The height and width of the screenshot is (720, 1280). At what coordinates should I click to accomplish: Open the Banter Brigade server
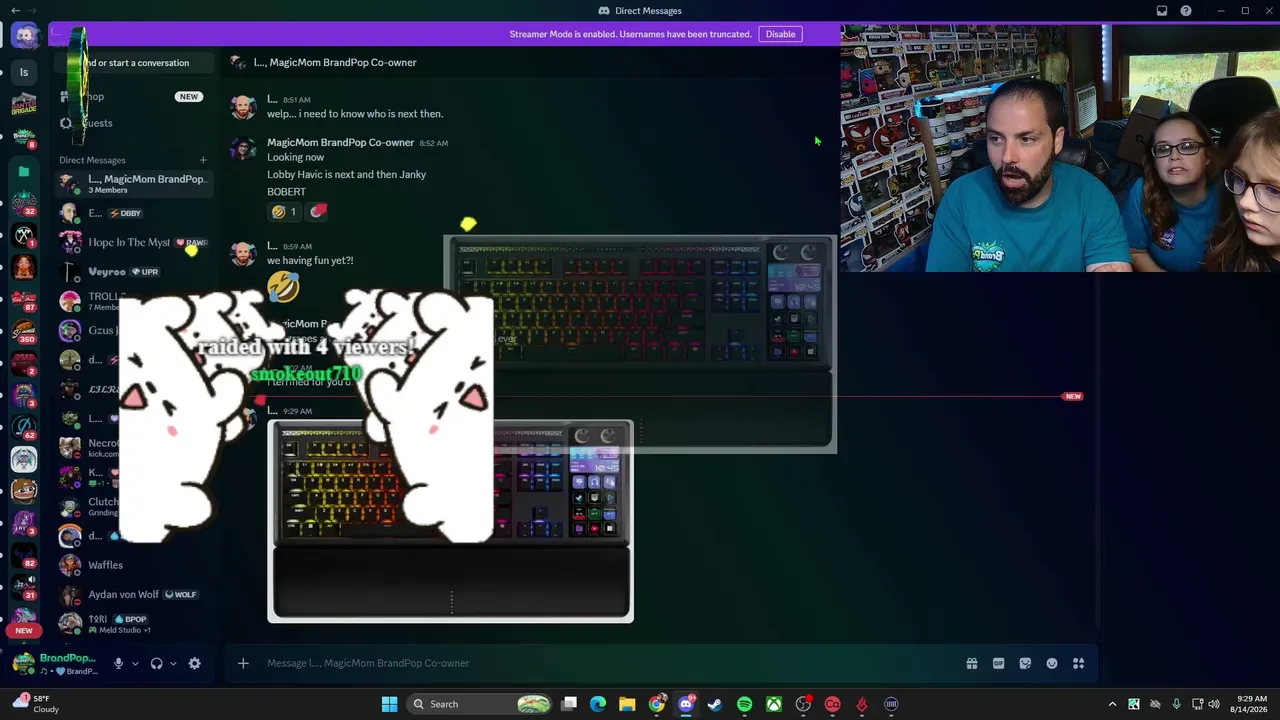pyautogui.click(x=24, y=104)
